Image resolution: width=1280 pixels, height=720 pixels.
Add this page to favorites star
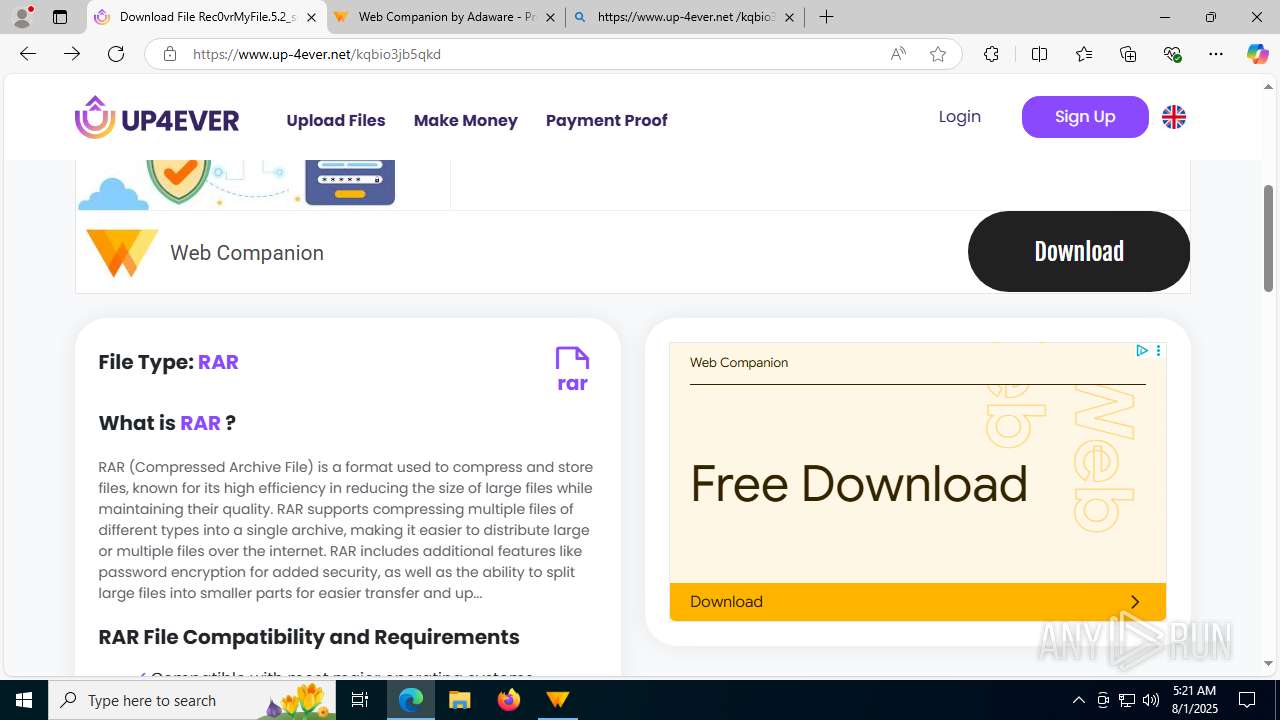coord(938,54)
